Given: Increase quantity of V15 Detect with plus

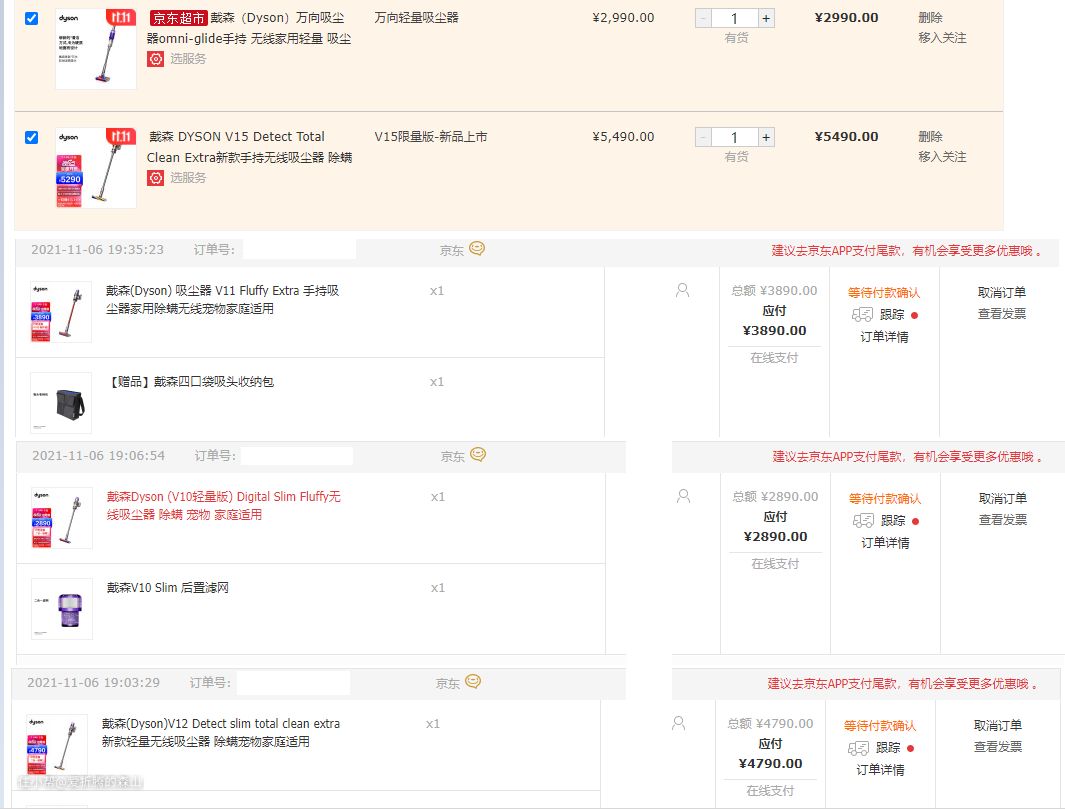Looking at the screenshot, I should [766, 137].
